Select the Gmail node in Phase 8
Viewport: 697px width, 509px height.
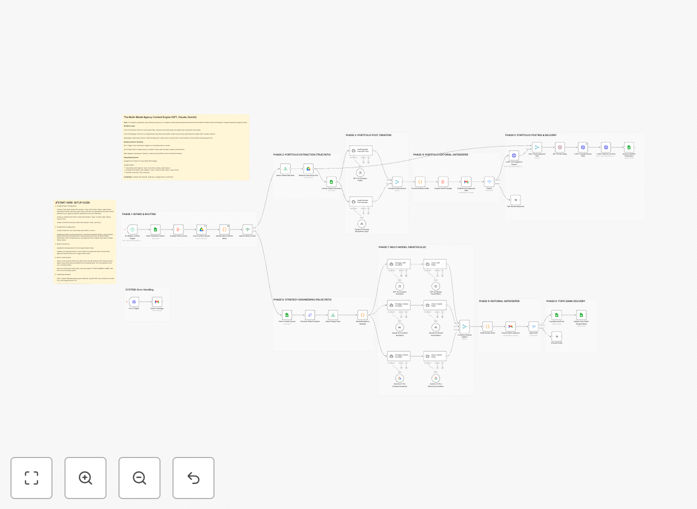511,326
